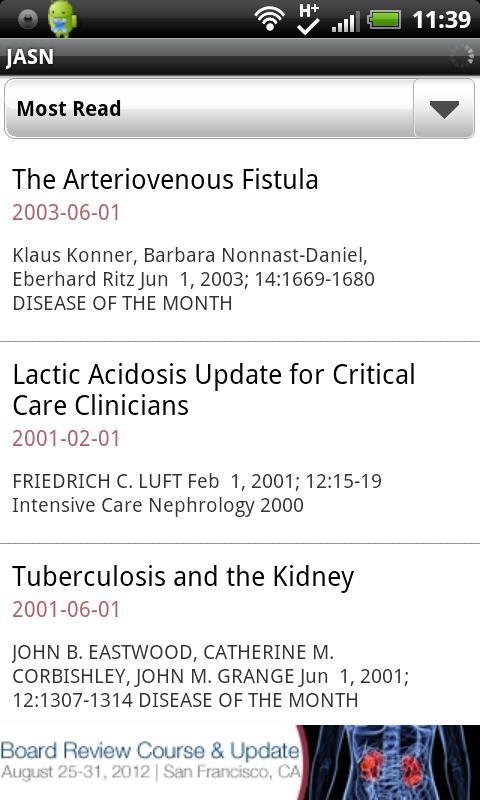480x800 pixels.
Task: Open the Most Read dropdown arrow
Action: (x=444, y=109)
